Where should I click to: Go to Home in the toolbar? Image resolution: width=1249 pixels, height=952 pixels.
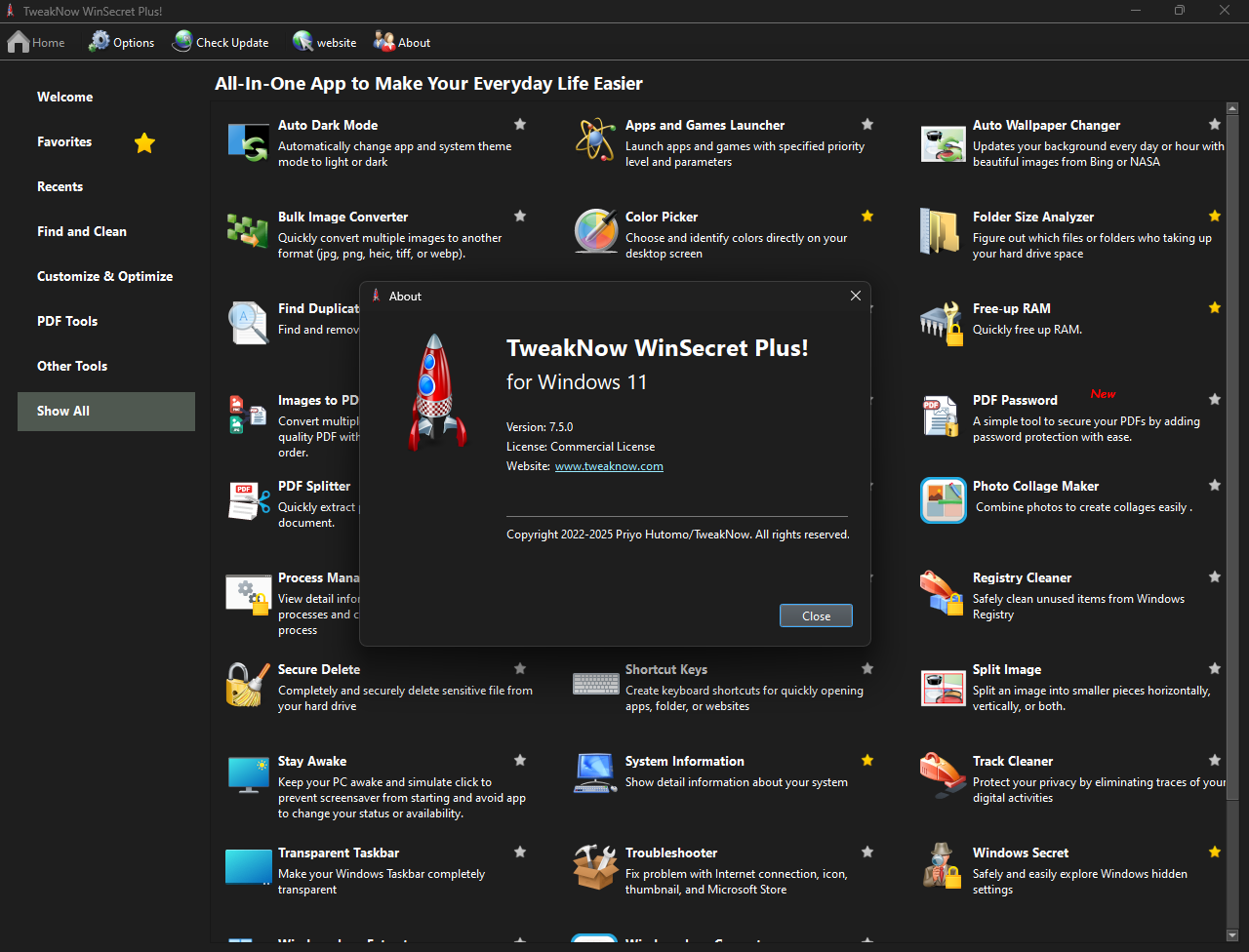click(36, 42)
